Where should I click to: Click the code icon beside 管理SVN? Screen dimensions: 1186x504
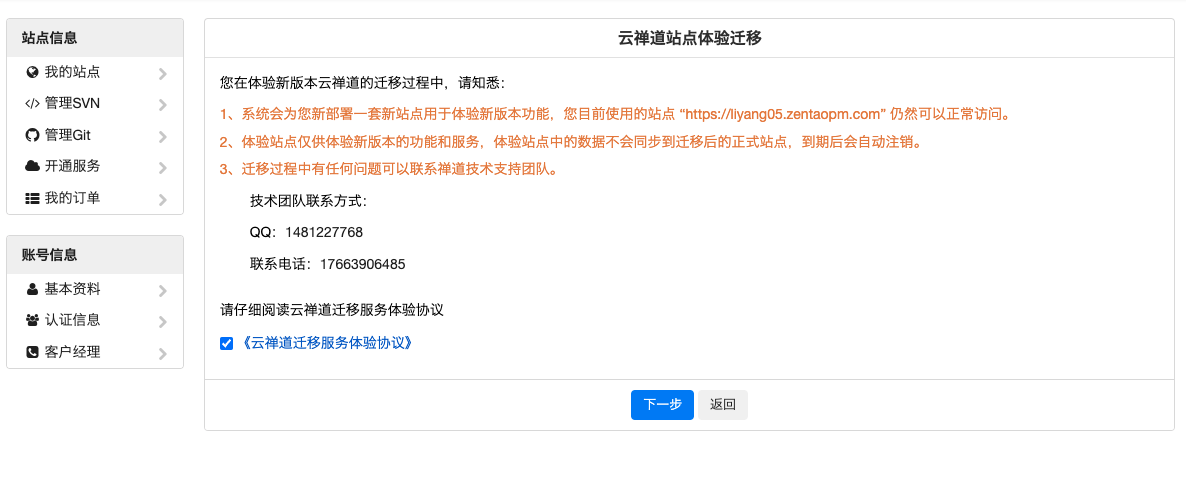click(32, 103)
